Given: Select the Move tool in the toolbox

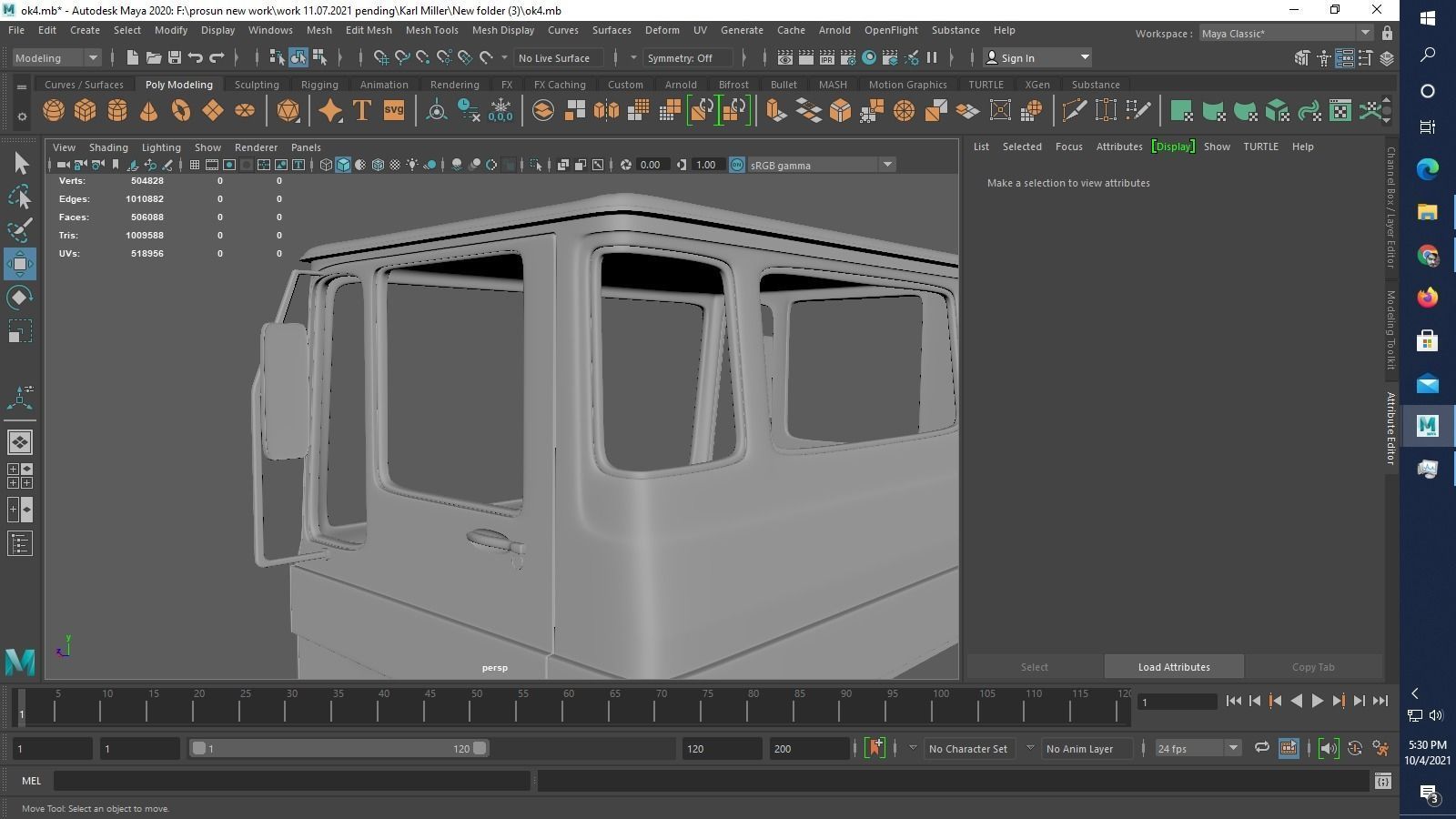Looking at the screenshot, I should pyautogui.click(x=20, y=264).
